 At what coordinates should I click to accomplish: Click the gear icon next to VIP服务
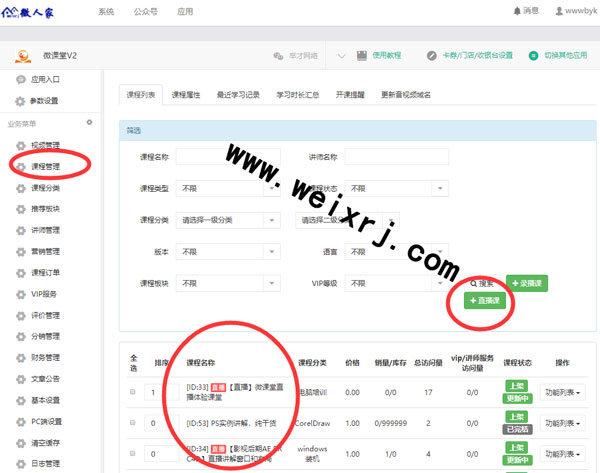coord(21,294)
